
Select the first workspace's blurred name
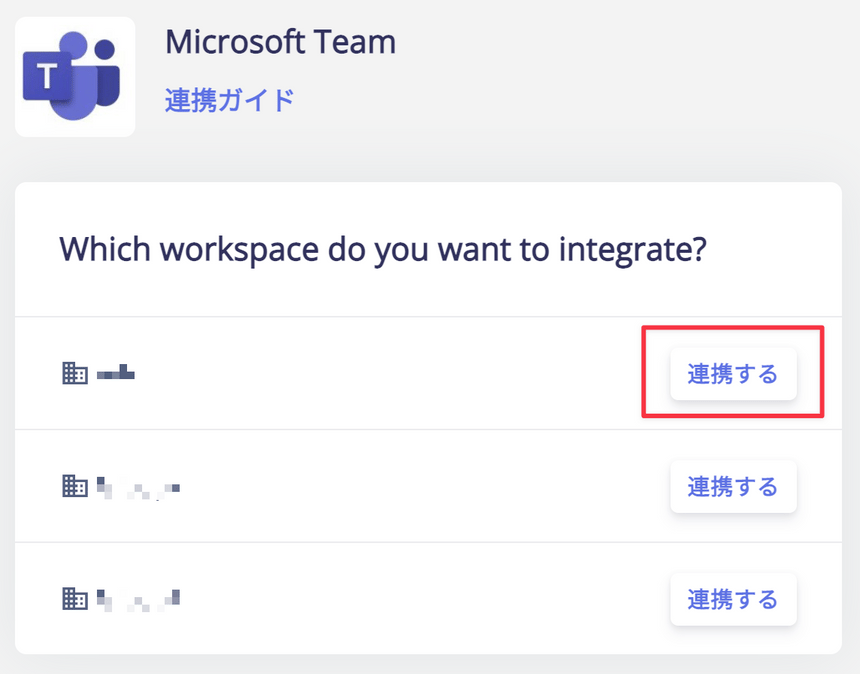[x=116, y=372]
